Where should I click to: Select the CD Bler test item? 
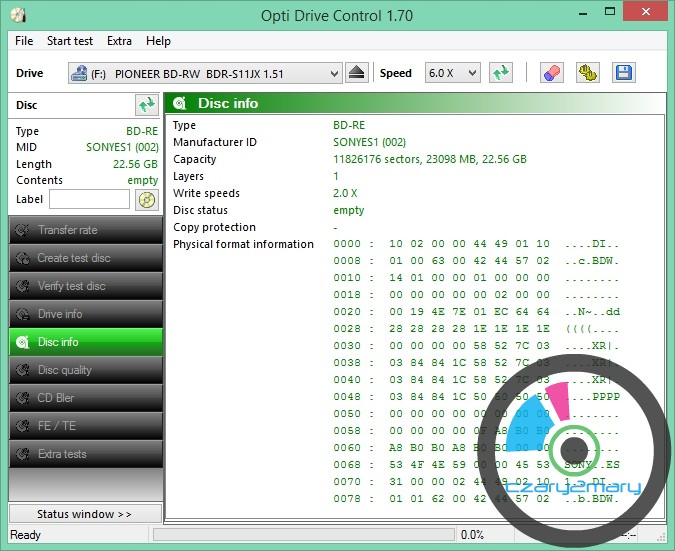coord(85,398)
